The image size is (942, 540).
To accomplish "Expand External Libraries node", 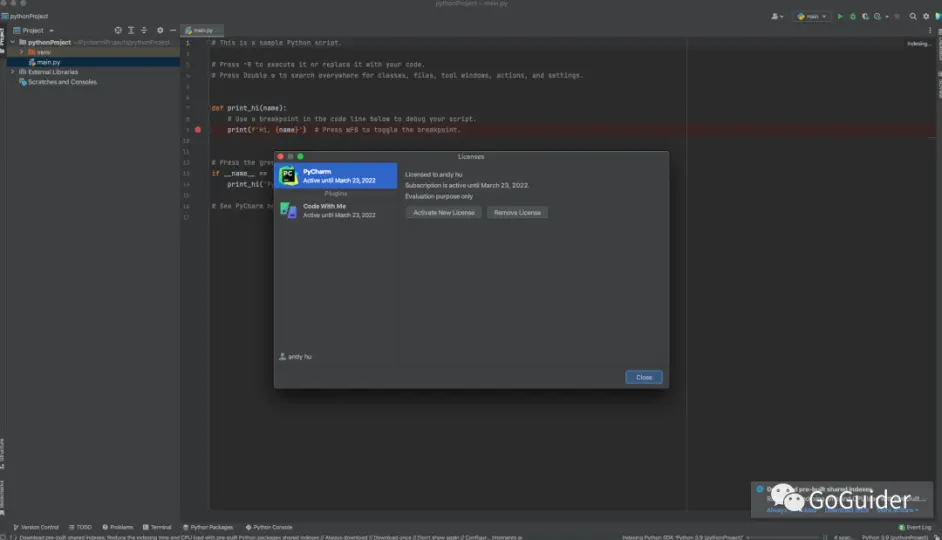I will click(x=13, y=71).
